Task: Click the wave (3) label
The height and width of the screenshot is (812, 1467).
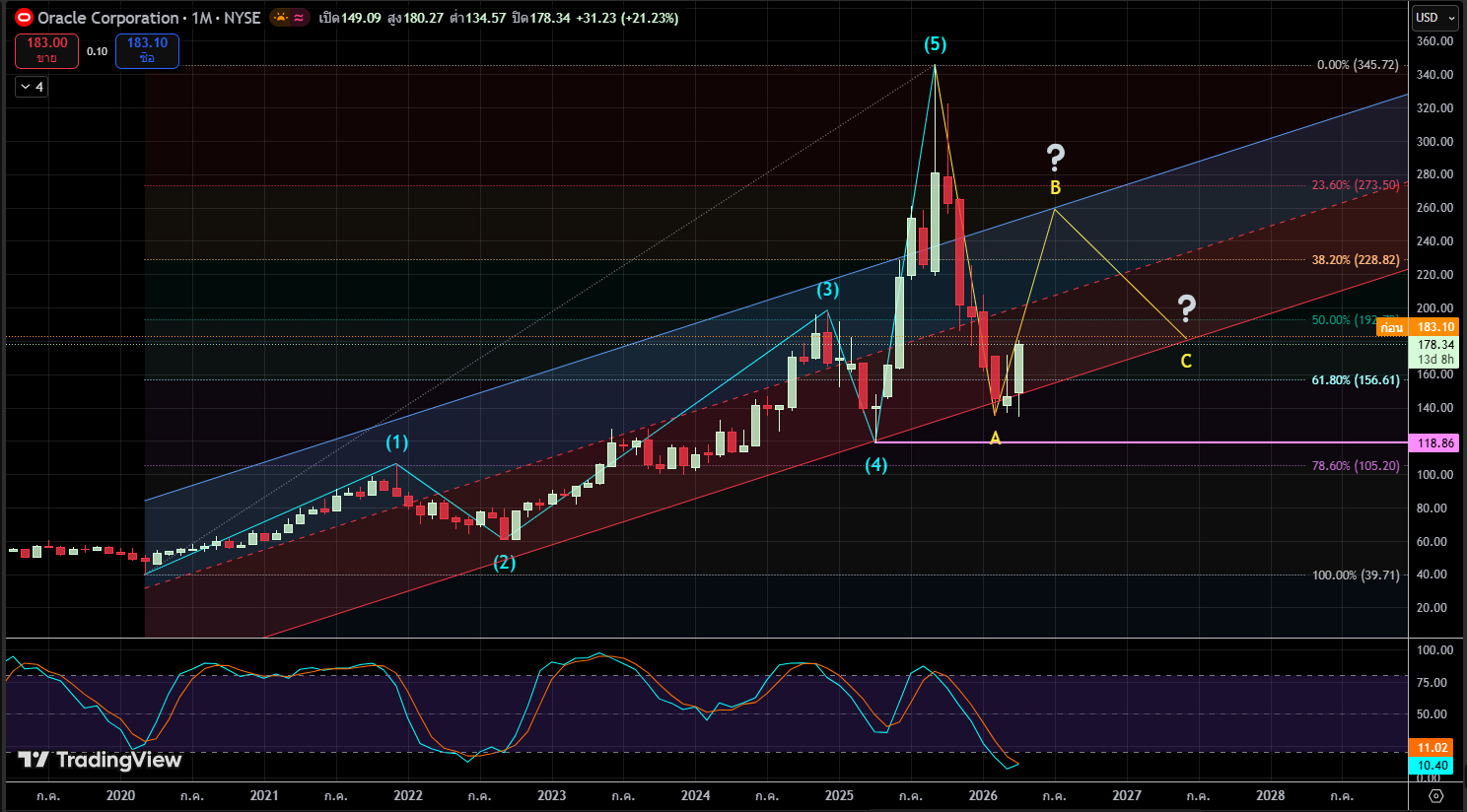Action: tap(827, 290)
